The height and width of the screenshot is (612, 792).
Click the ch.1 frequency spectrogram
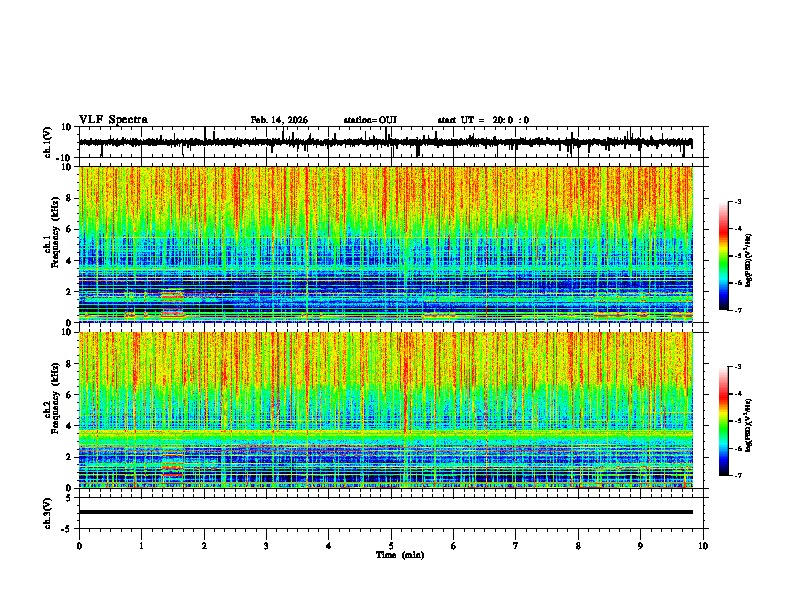pos(385,244)
